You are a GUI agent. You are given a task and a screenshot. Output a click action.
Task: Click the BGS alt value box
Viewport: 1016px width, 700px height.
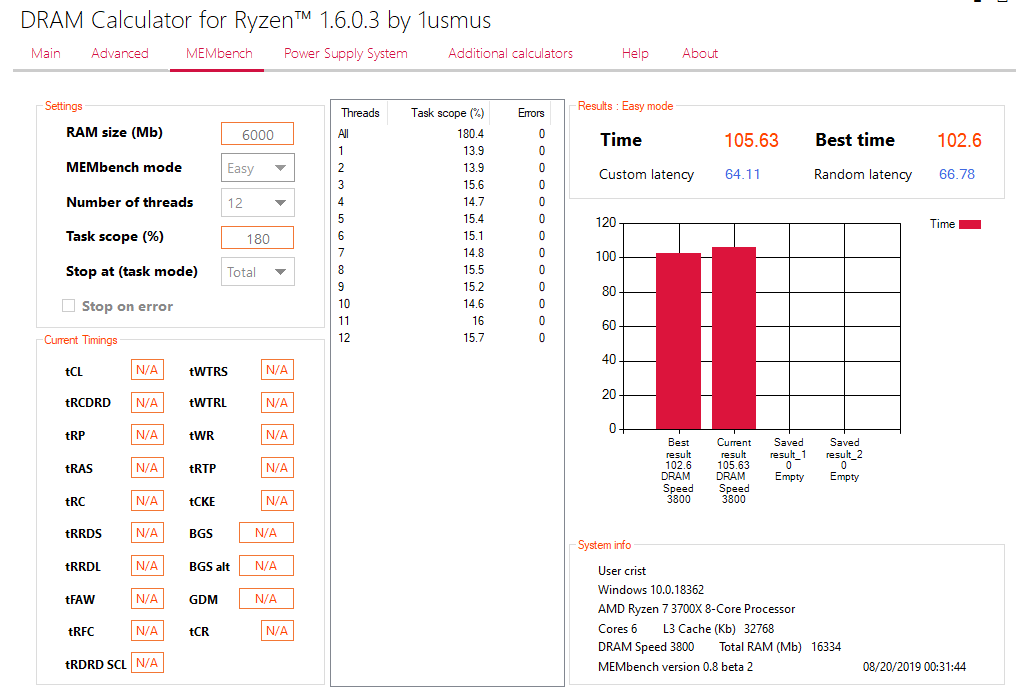[266, 566]
